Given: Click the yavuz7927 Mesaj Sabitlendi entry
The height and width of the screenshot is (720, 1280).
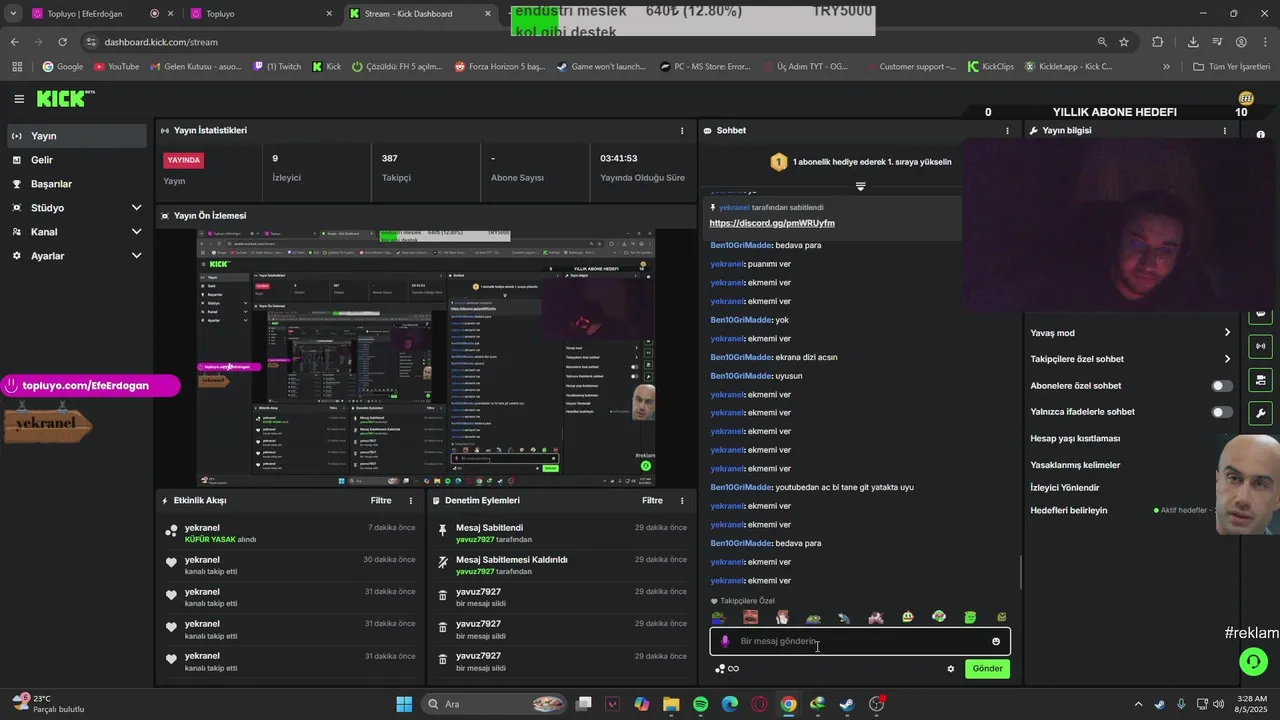Looking at the screenshot, I should coord(562,533).
